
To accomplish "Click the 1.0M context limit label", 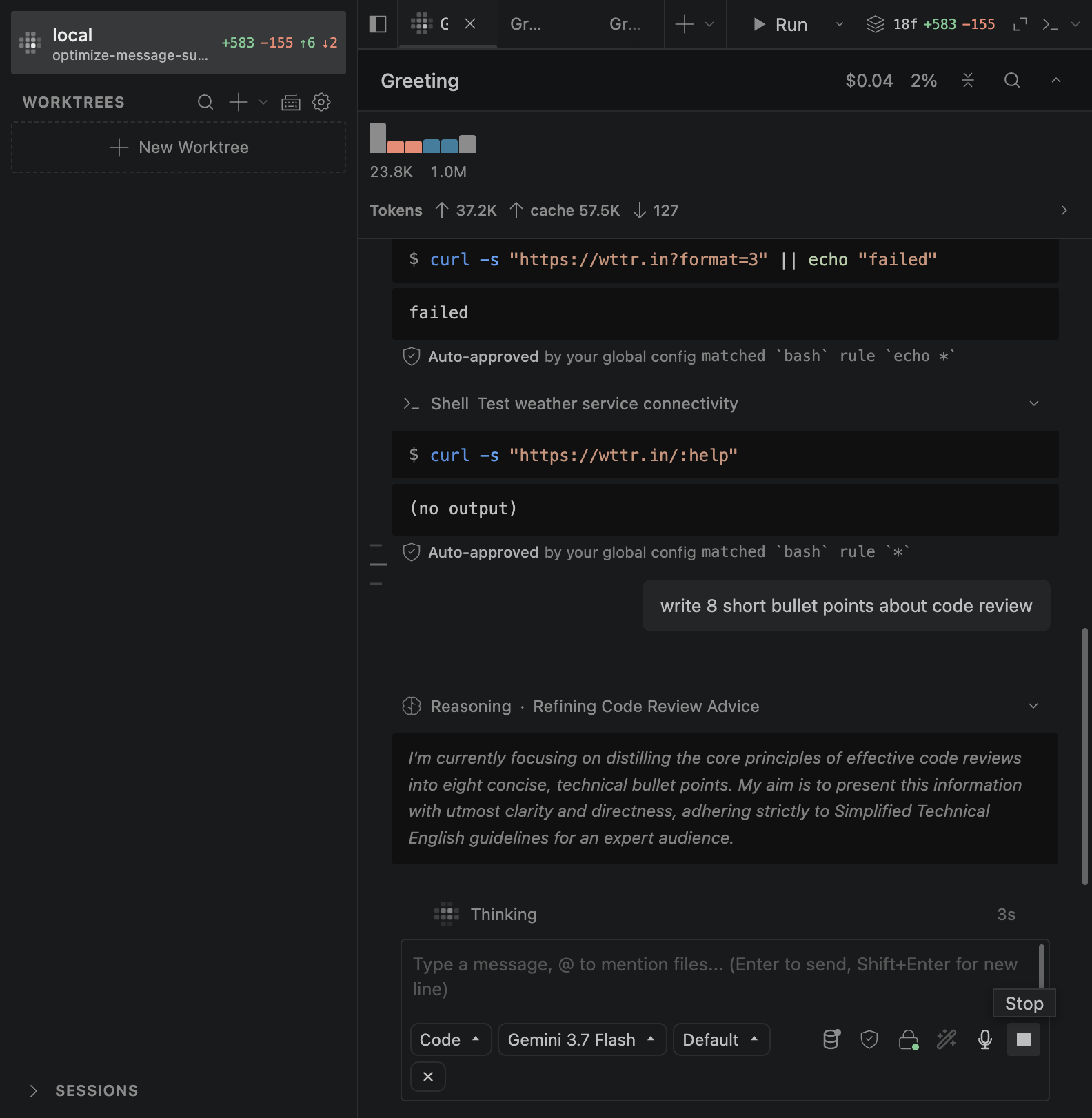I will point(449,172).
